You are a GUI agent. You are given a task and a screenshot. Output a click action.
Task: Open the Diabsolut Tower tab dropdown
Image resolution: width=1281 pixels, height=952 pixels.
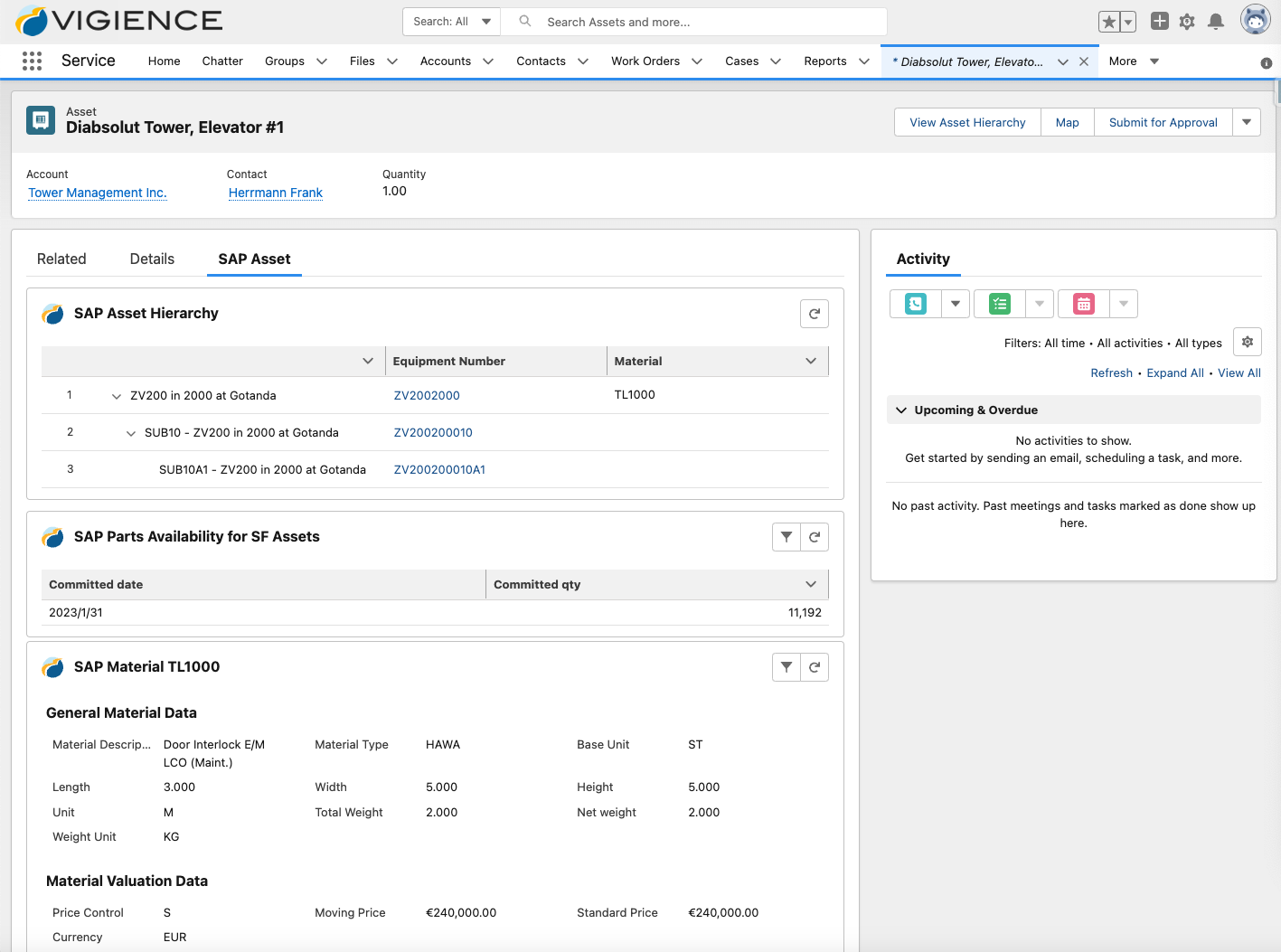pyautogui.click(x=1063, y=61)
